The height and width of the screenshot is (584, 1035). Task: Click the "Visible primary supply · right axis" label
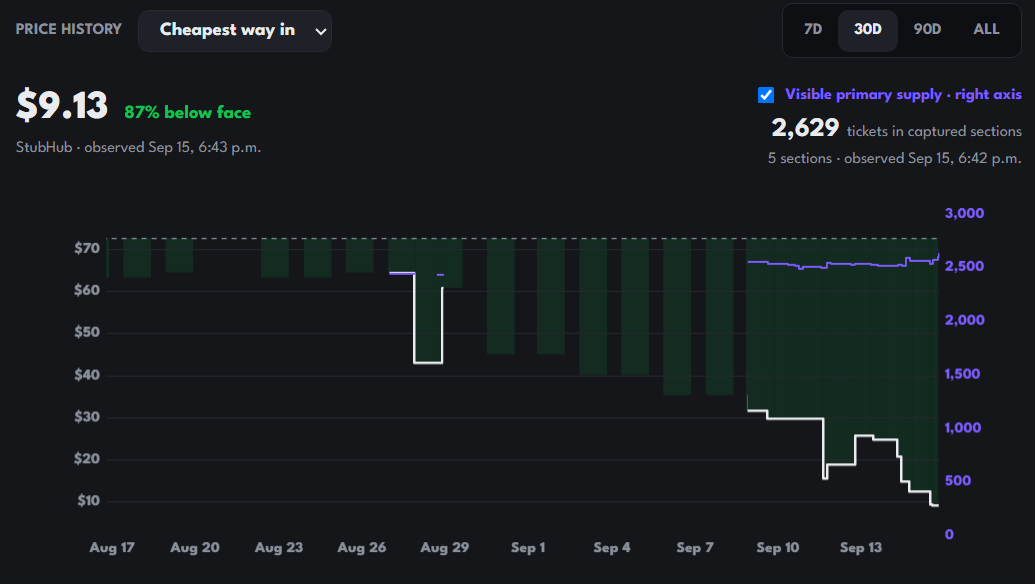[903, 94]
